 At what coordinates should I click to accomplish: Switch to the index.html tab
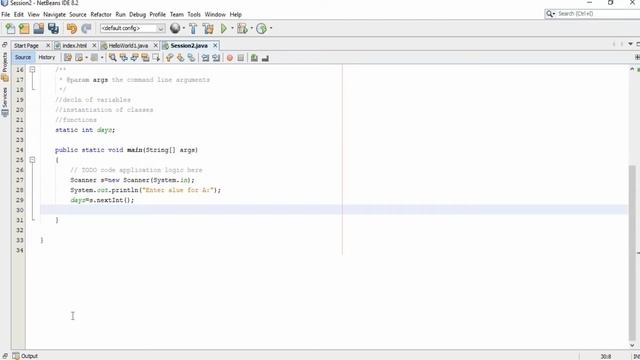coord(74,46)
